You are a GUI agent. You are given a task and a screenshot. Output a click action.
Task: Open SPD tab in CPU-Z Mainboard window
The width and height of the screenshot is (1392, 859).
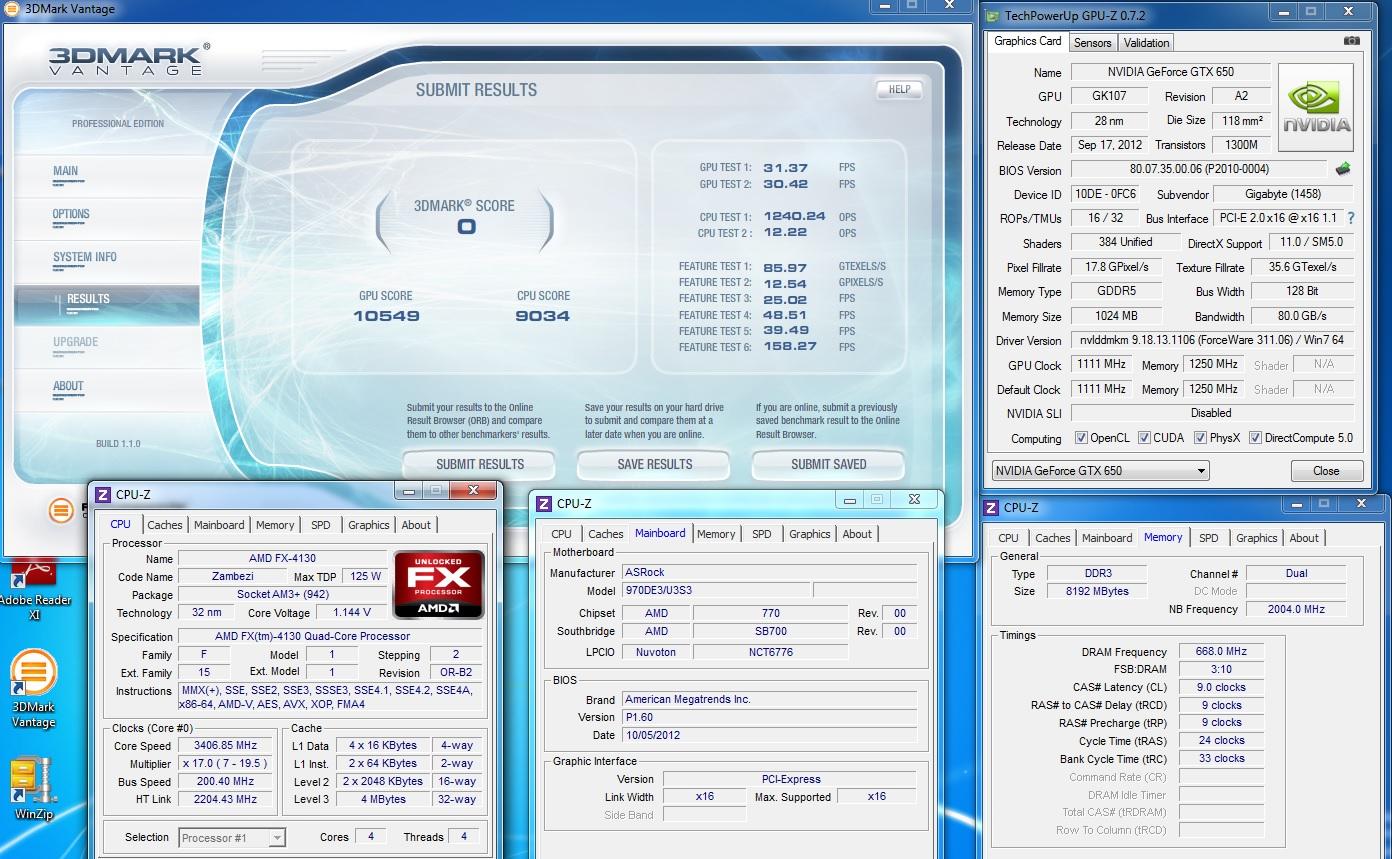pos(762,534)
